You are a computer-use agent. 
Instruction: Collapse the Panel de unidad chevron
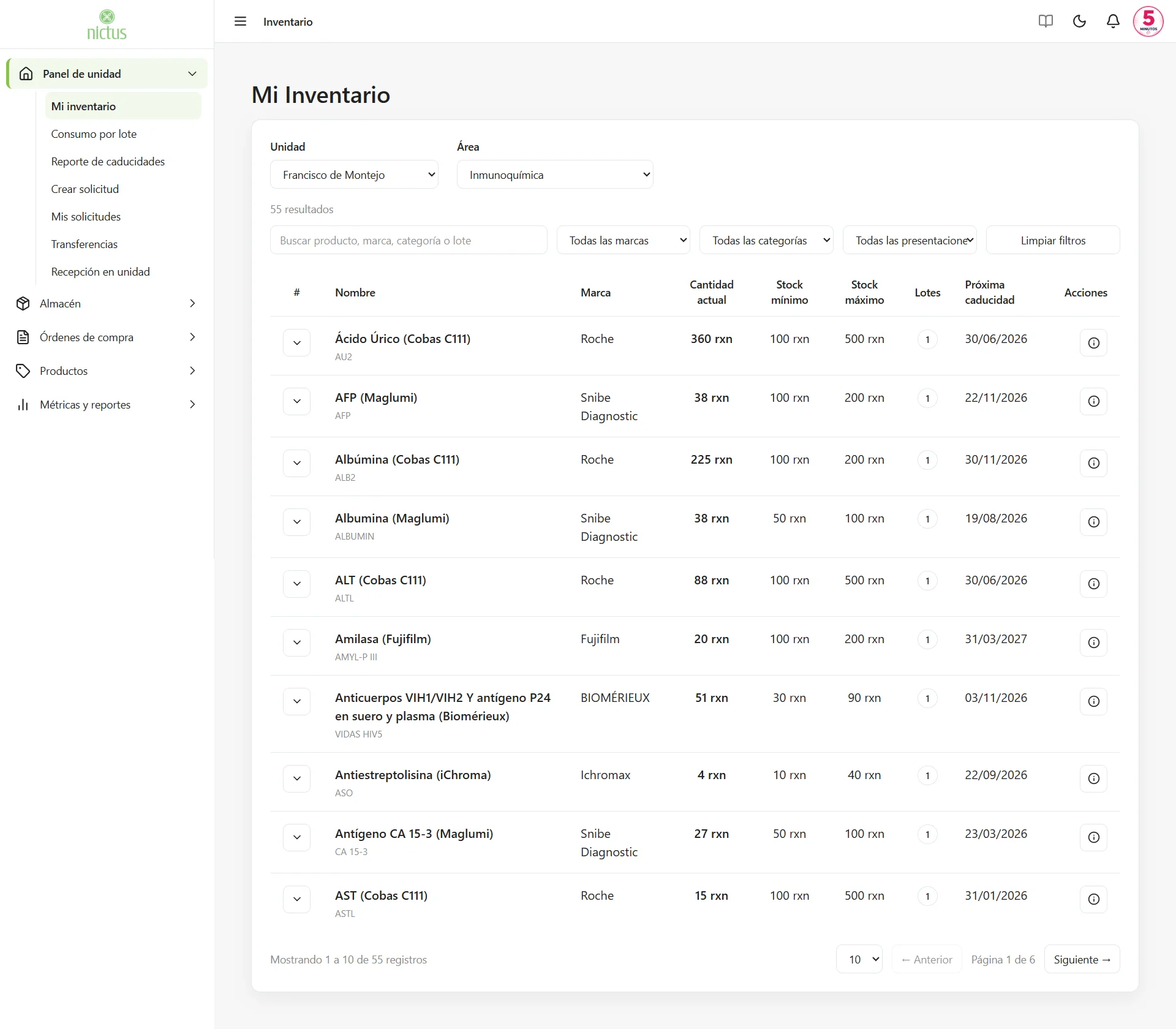(192, 73)
